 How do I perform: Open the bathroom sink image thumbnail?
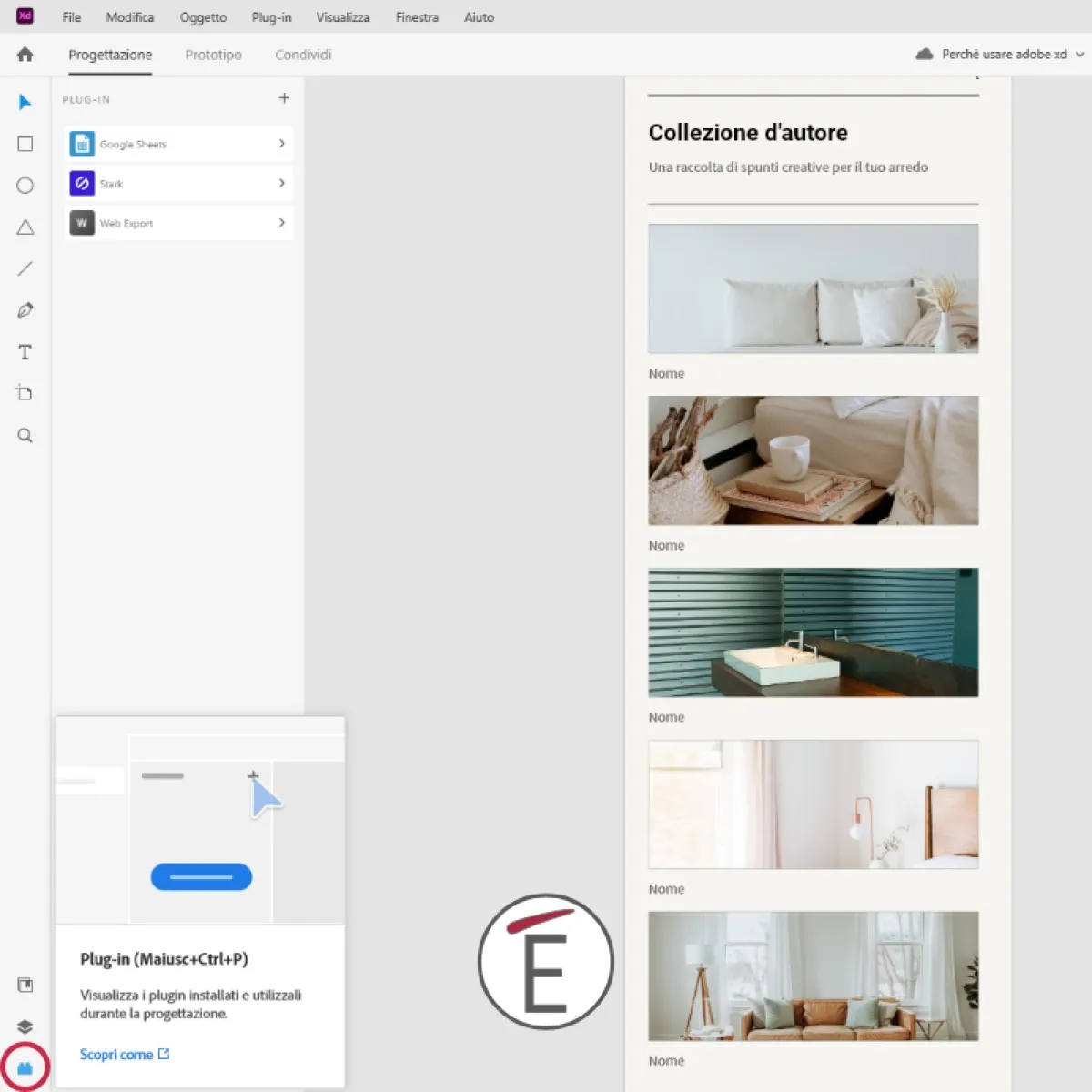tap(813, 632)
